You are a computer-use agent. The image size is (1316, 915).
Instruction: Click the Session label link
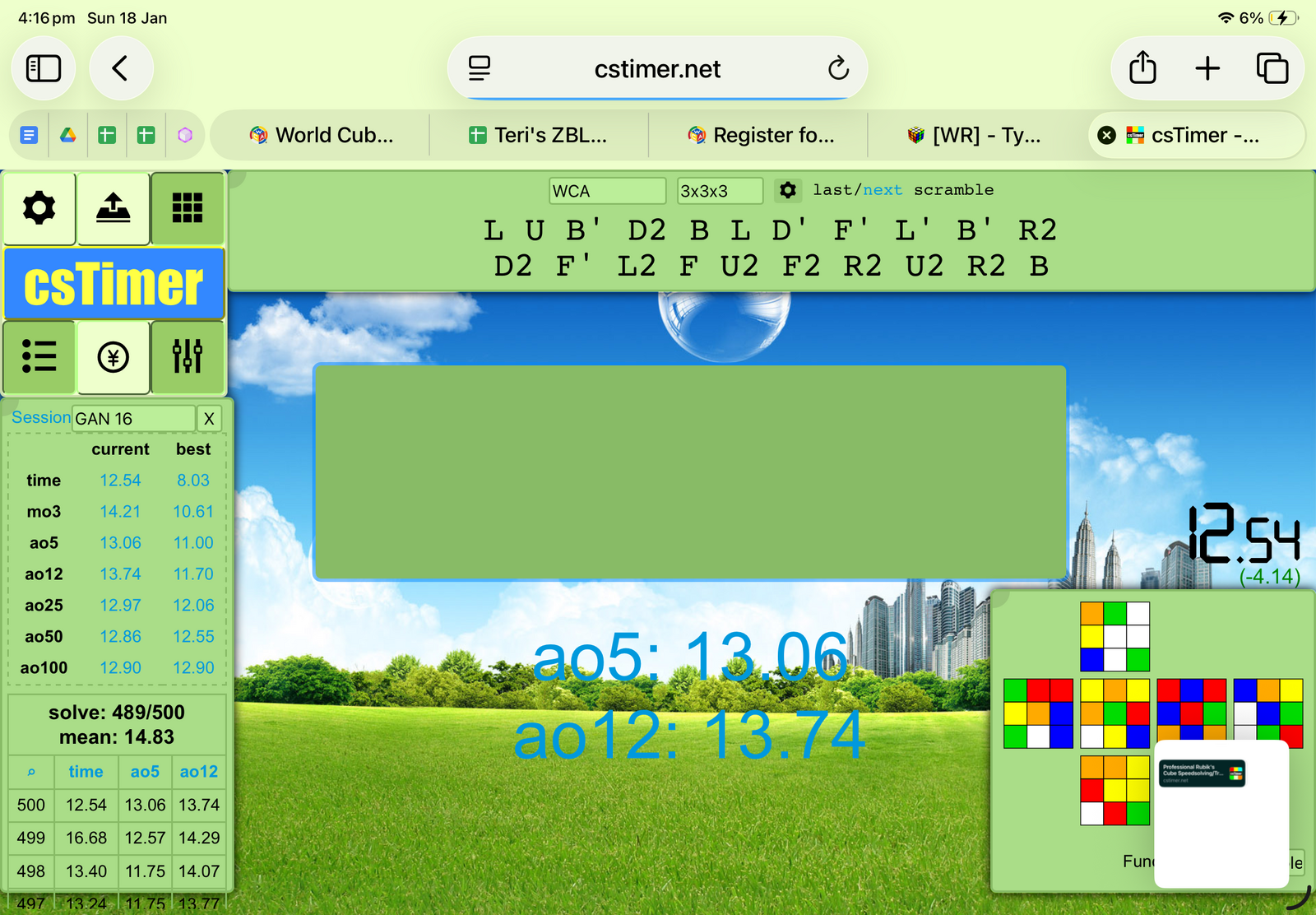[41, 418]
